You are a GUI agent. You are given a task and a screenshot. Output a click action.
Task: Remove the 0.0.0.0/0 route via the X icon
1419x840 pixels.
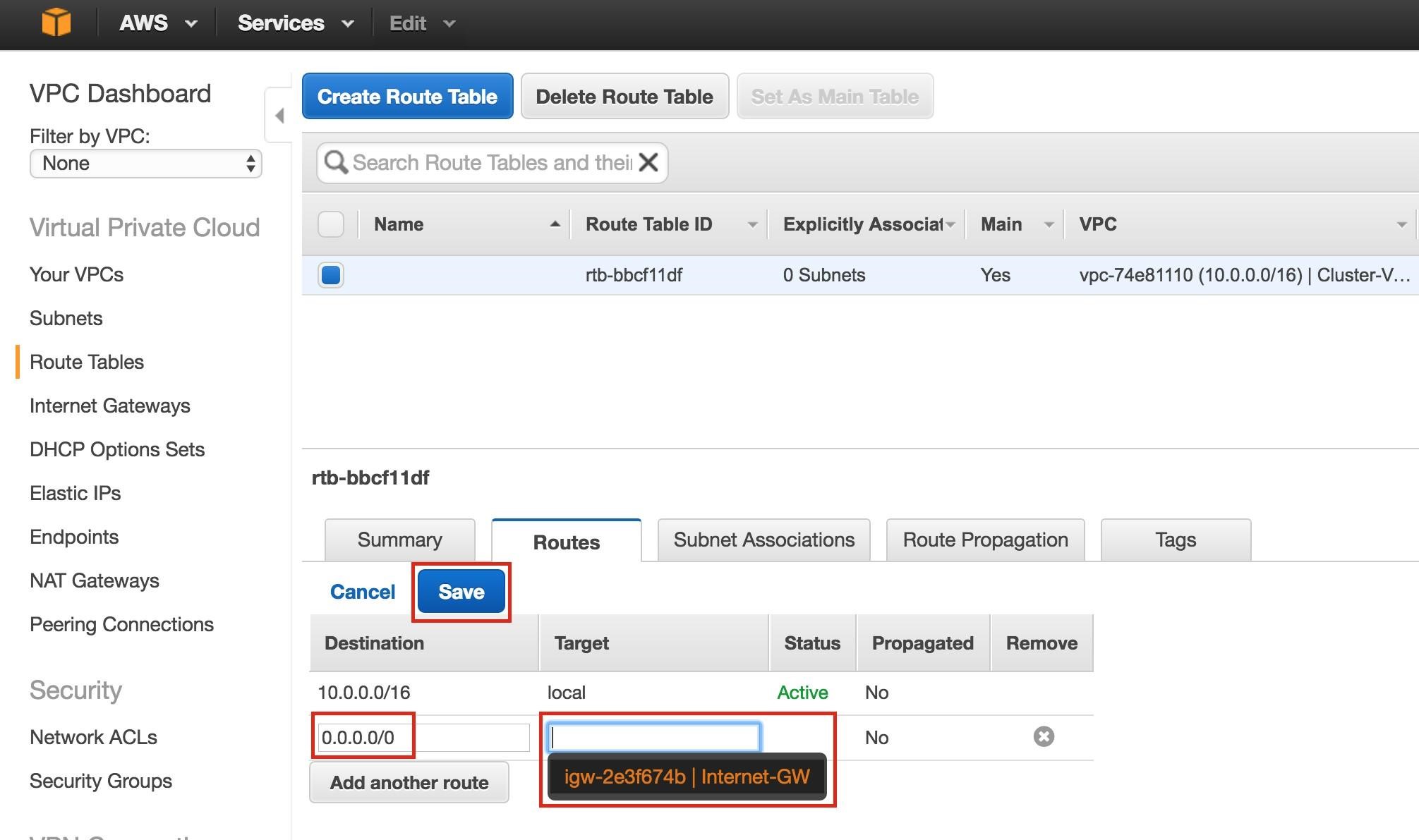(x=1044, y=737)
